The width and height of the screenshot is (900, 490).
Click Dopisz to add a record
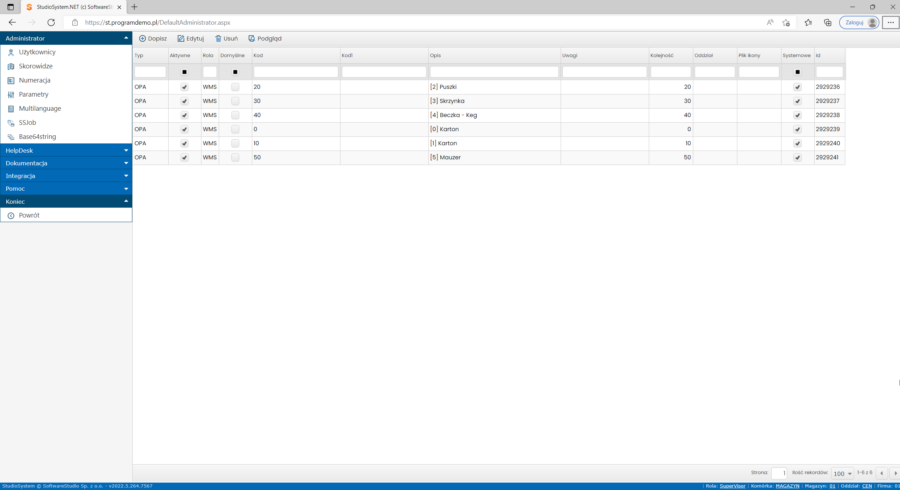(153, 38)
